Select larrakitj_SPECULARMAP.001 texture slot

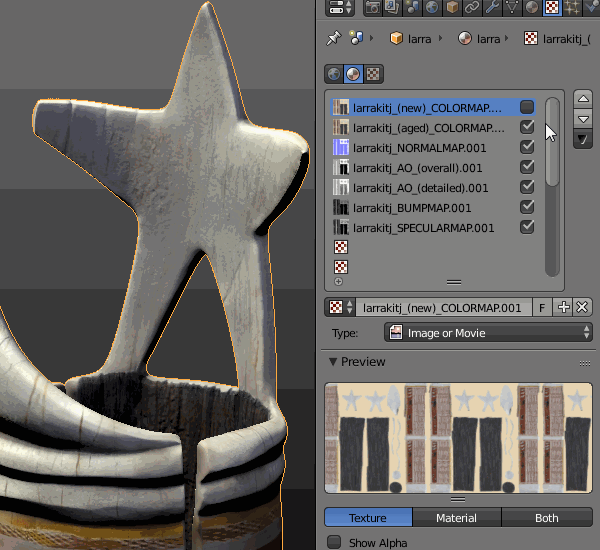click(432, 228)
